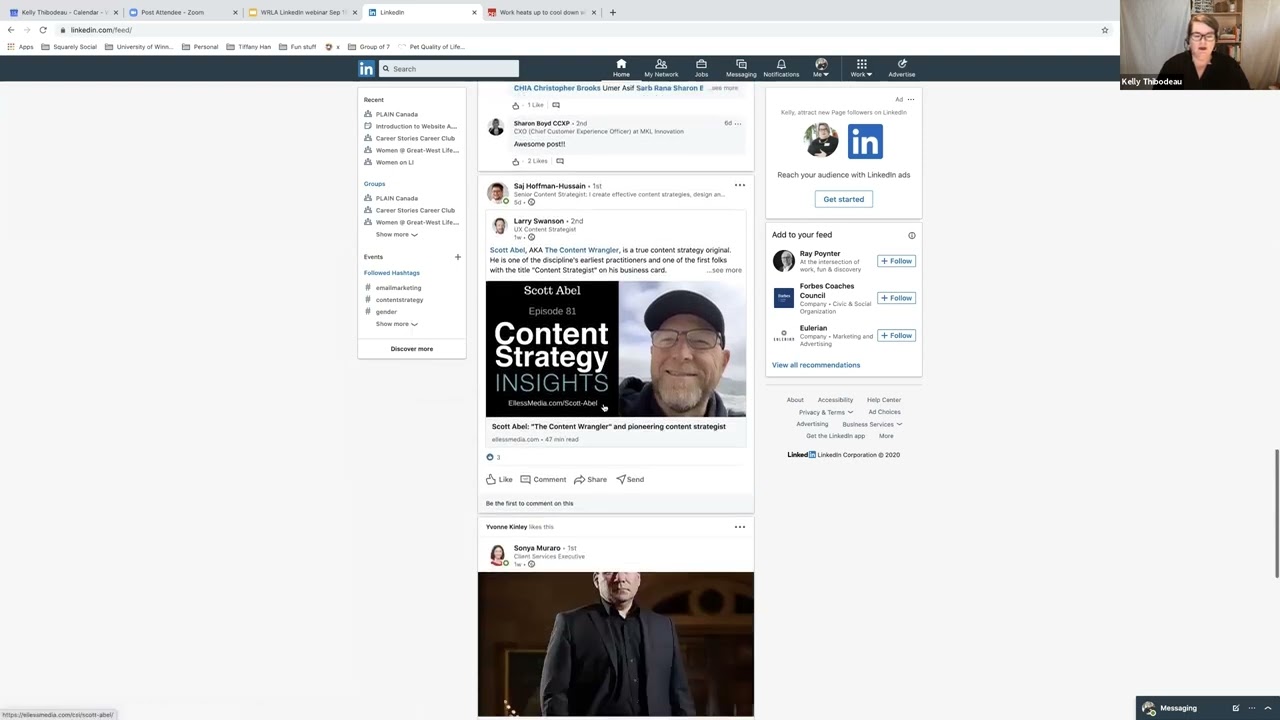Share the Scott Abel post
The height and width of the screenshot is (720, 1280).
click(x=590, y=479)
